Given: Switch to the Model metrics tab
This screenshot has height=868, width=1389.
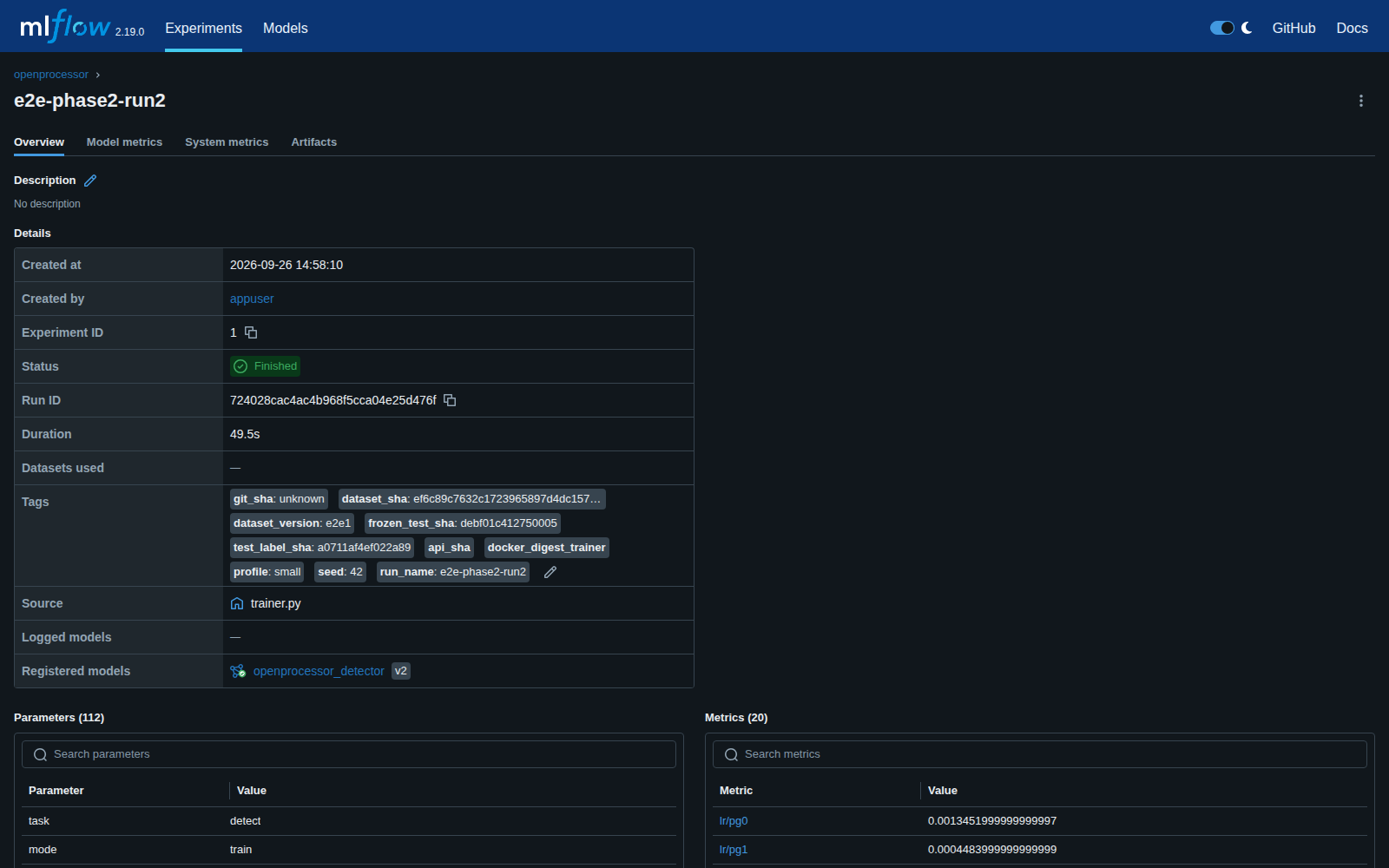Looking at the screenshot, I should (124, 142).
